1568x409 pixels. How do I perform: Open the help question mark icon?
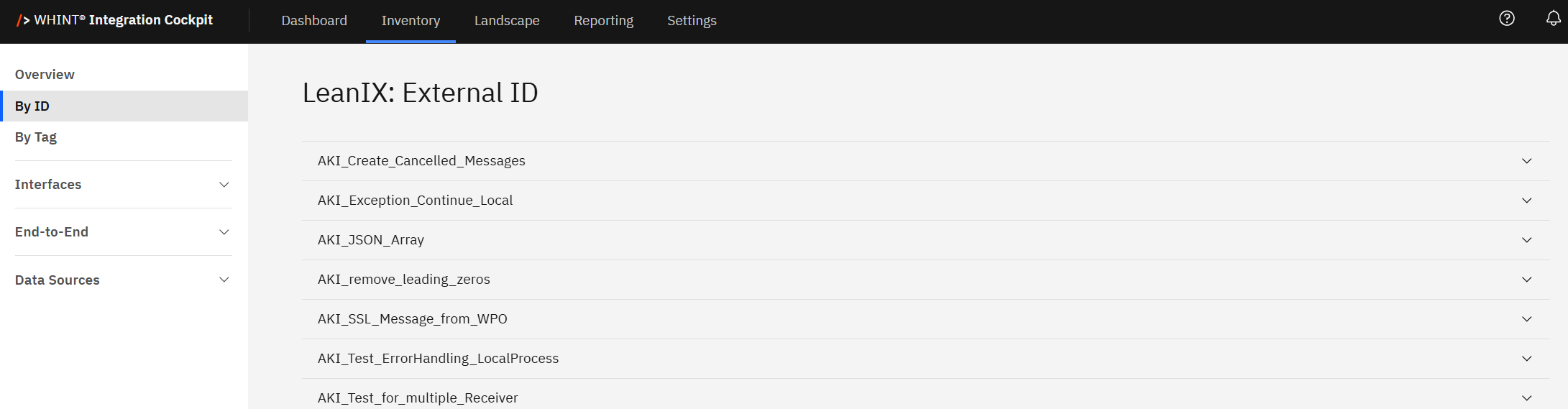(x=1507, y=19)
